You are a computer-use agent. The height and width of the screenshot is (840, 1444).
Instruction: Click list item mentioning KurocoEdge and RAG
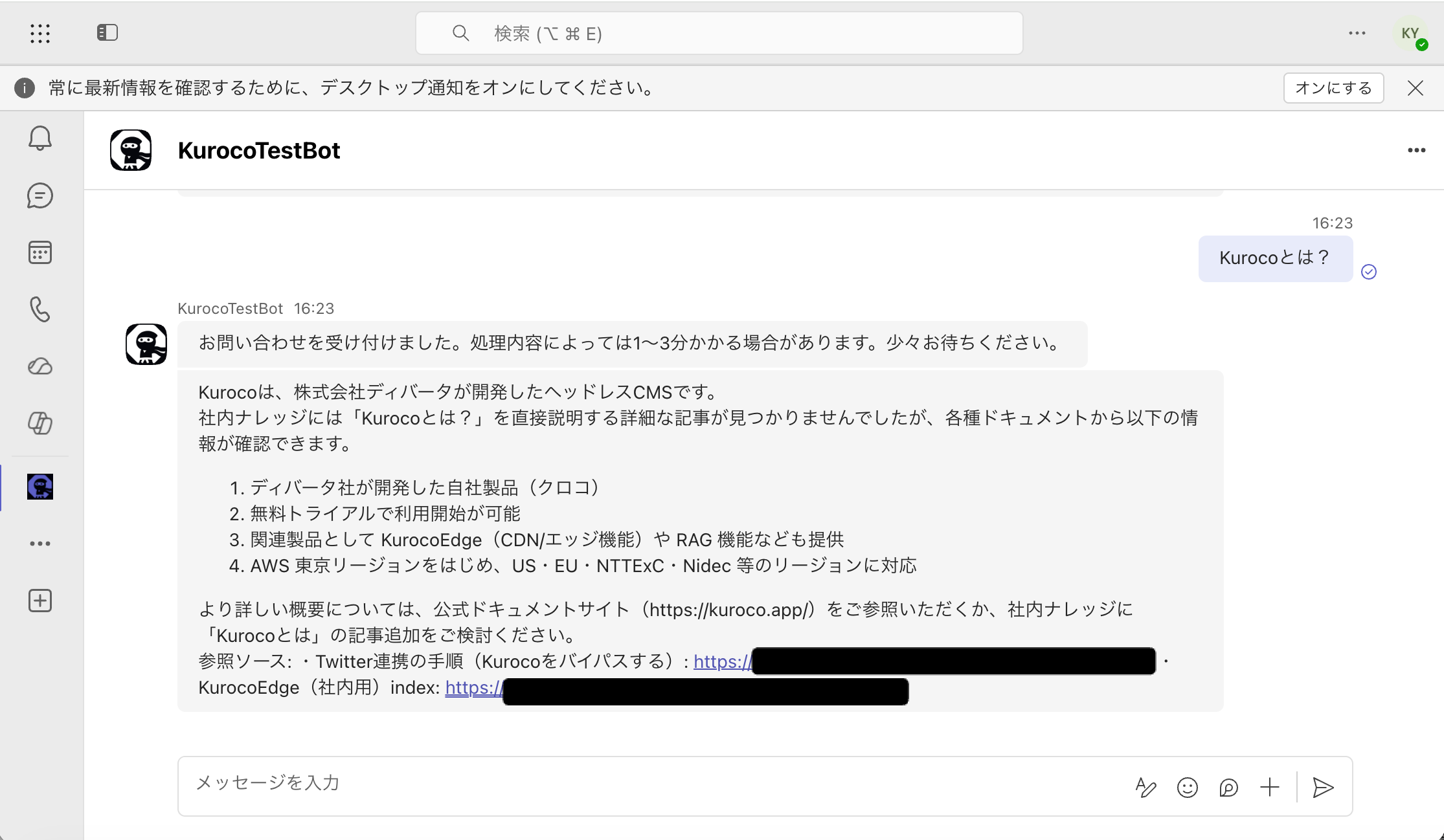[547, 540]
